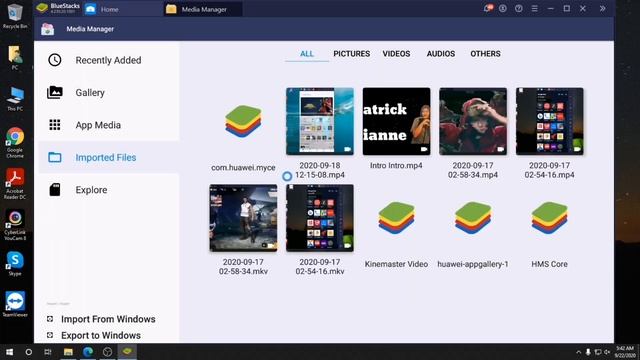Open 2020-09-17 02-54-16.mkv thumbnail
The width and height of the screenshot is (640, 360).
coord(320,218)
